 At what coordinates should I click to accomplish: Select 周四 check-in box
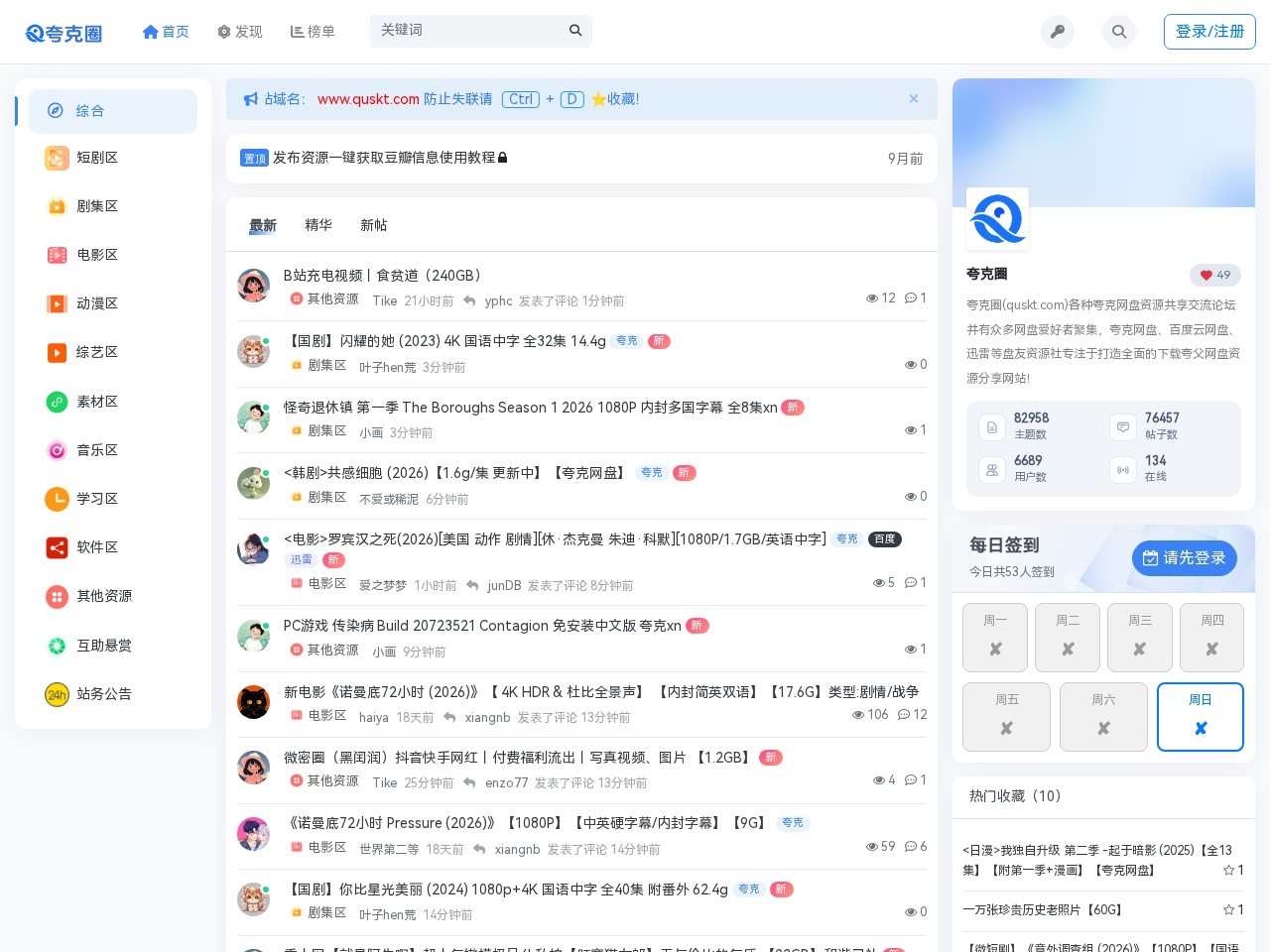point(1212,638)
